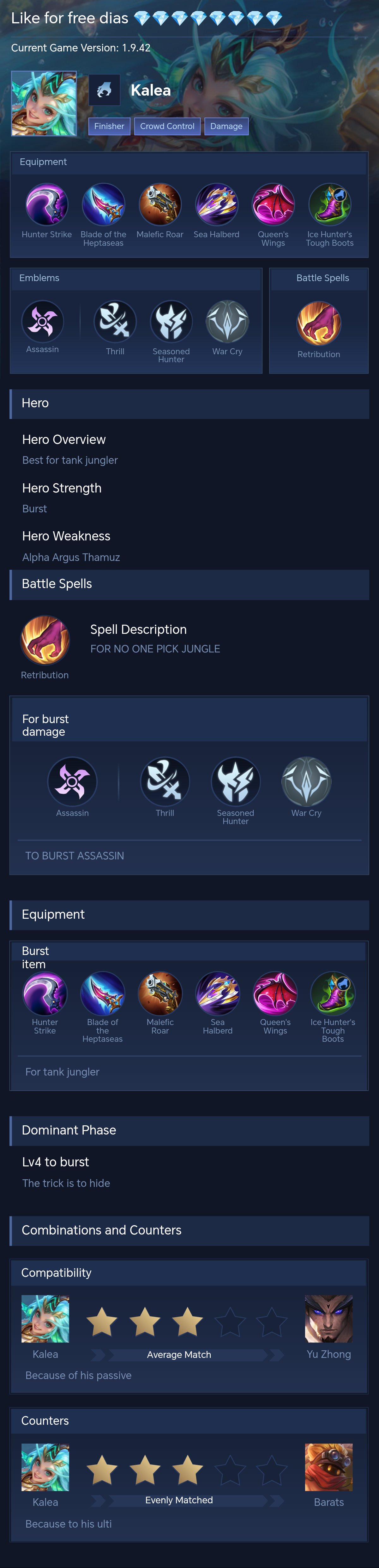The image size is (379, 1568).
Task: Click the Crowd Control tag
Action: click(x=167, y=126)
